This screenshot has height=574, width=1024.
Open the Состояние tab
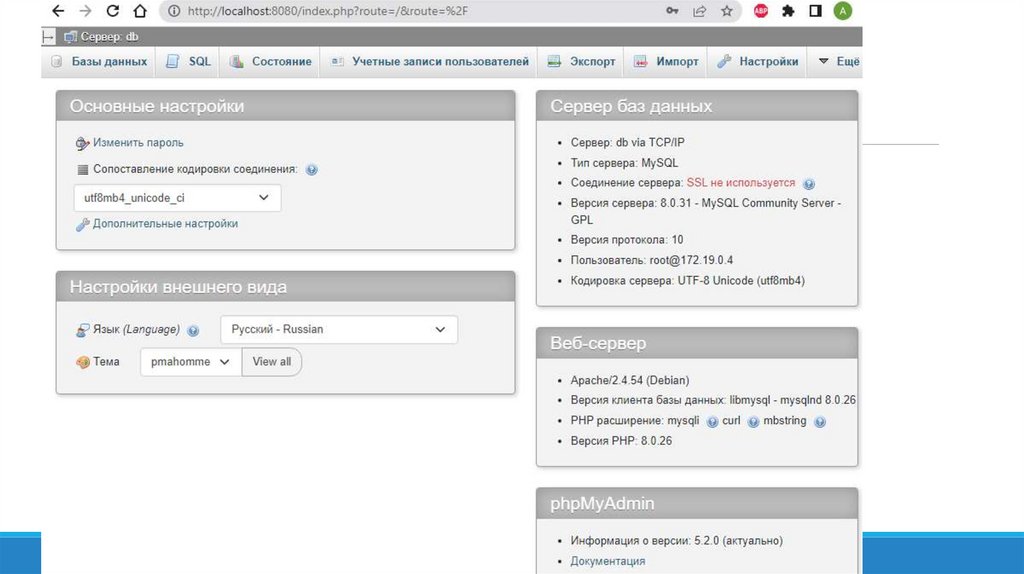pyautogui.click(x=270, y=61)
